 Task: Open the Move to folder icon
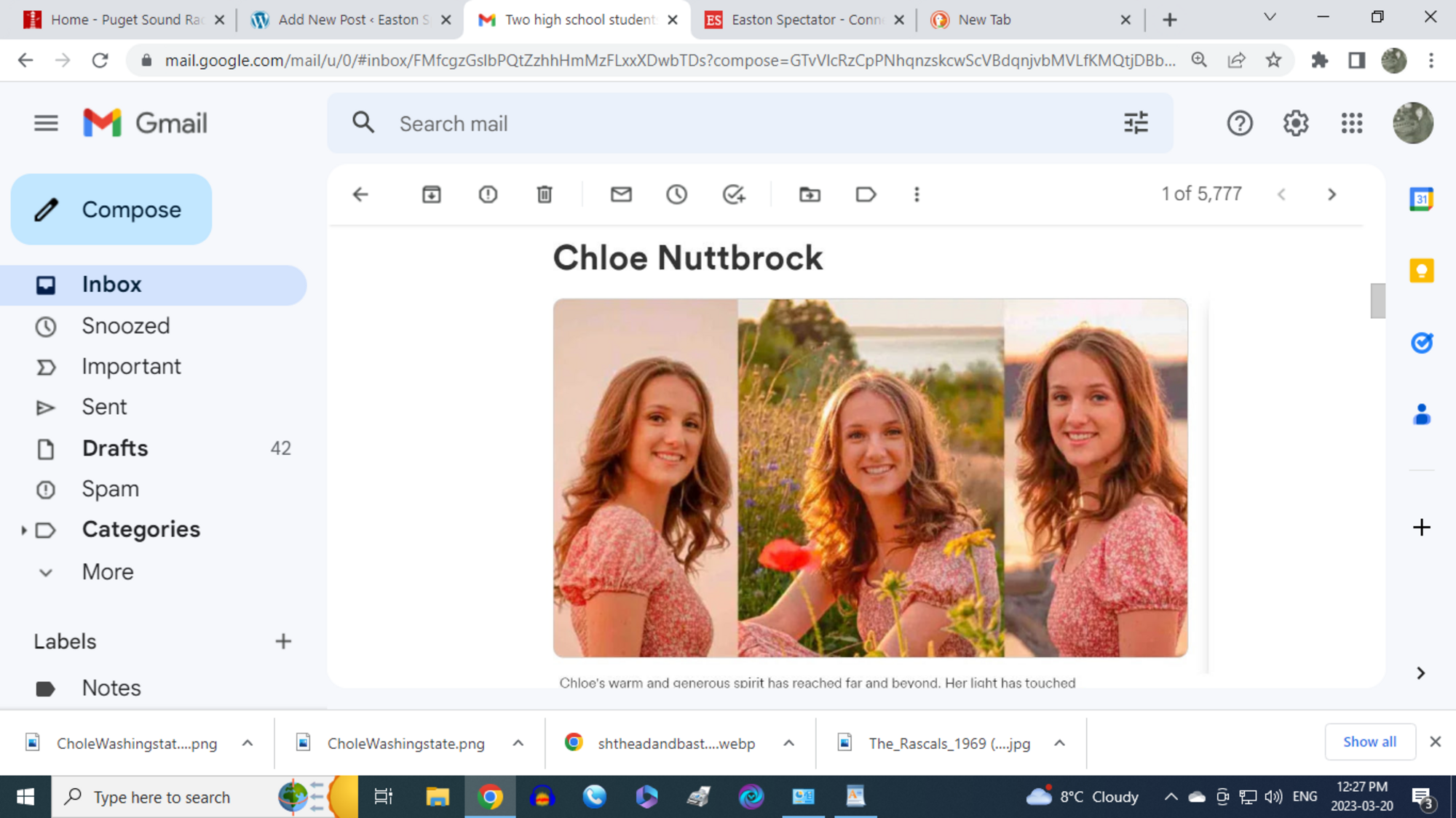(810, 194)
